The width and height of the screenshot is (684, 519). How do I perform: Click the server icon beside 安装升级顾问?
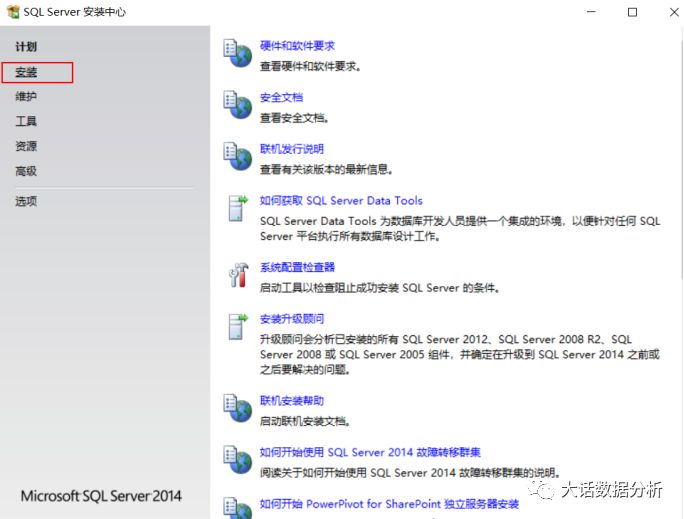(x=238, y=326)
